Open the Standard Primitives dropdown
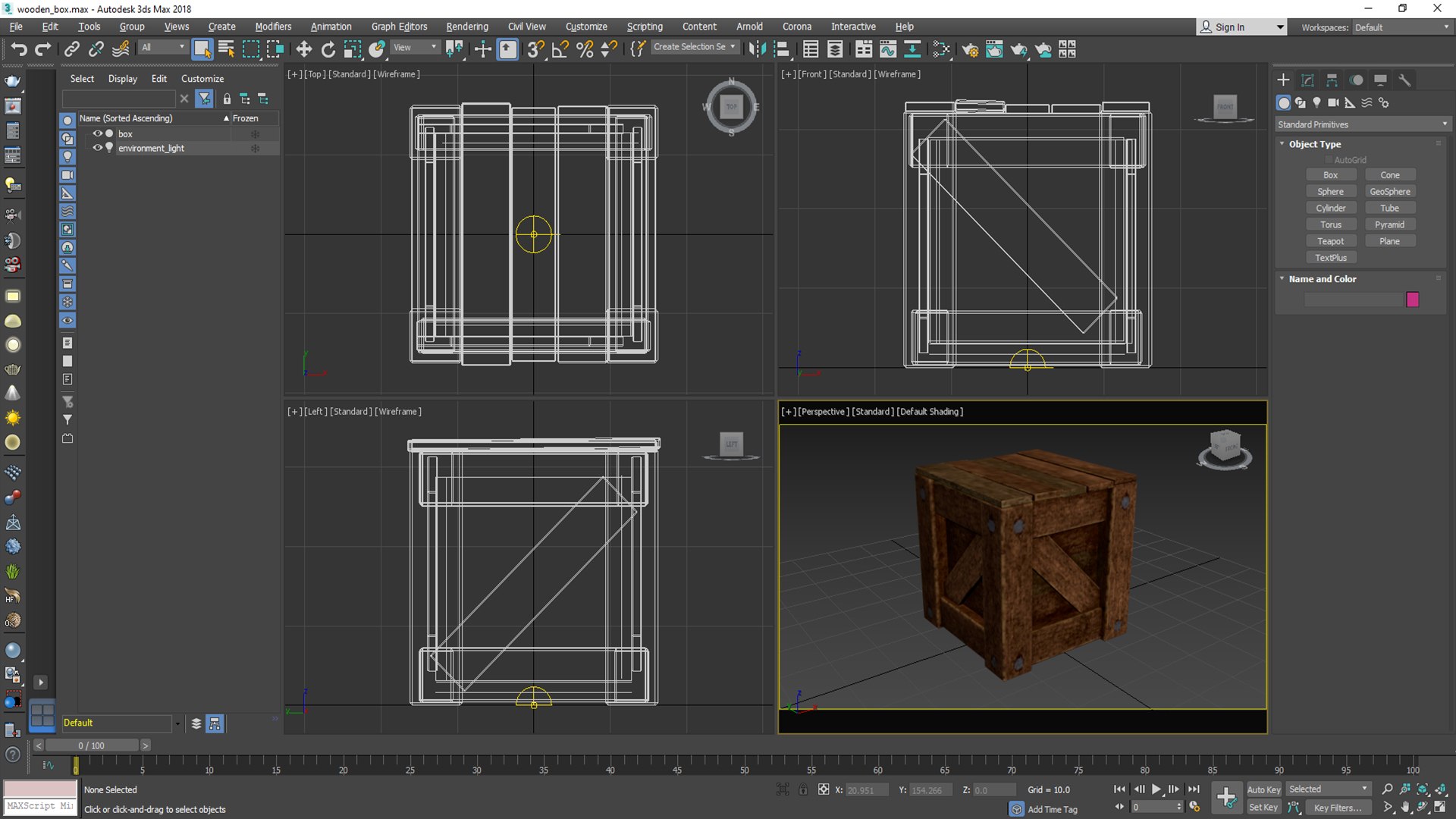The image size is (1456, 819). 1362,124
